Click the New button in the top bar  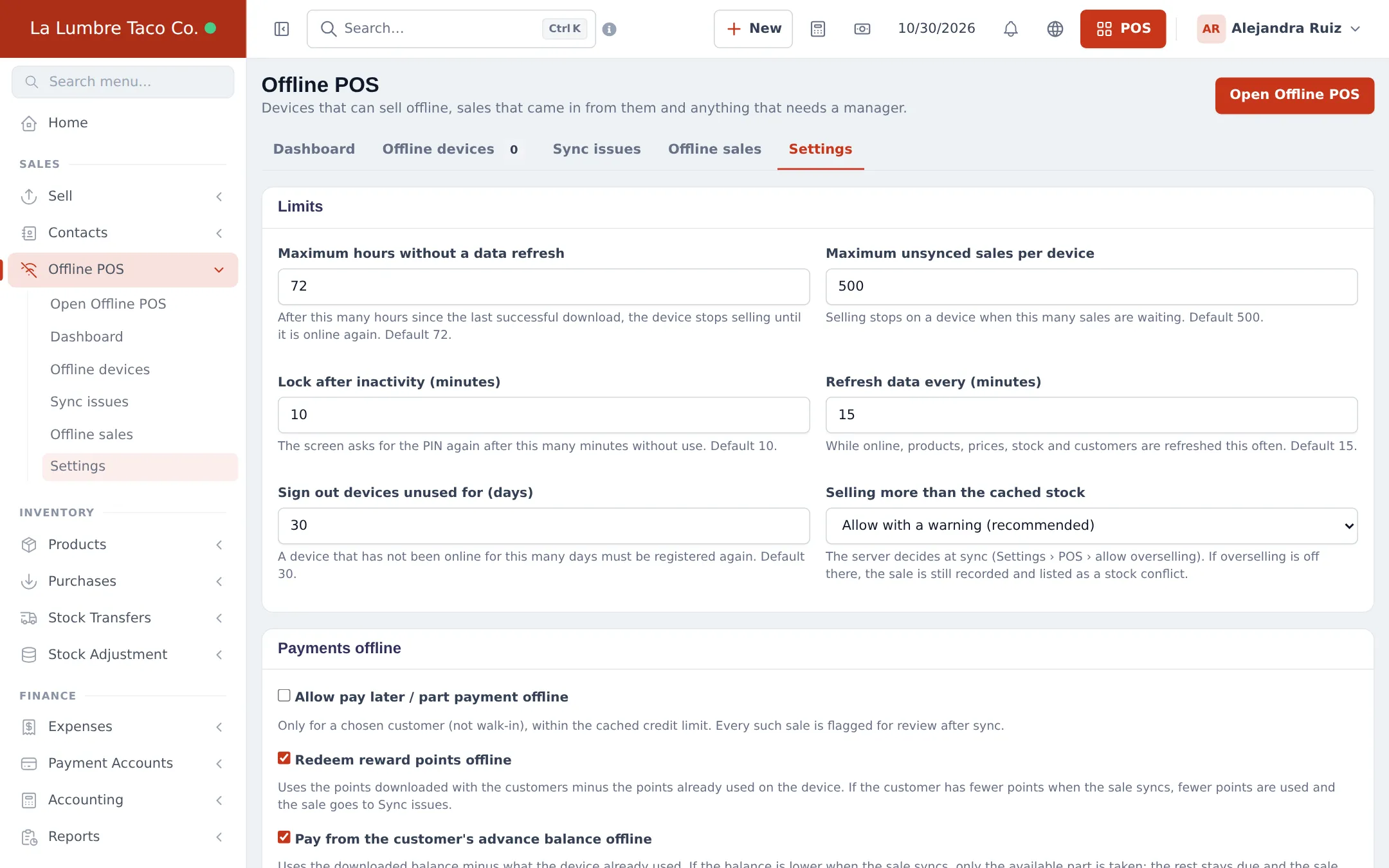(753, 29)
